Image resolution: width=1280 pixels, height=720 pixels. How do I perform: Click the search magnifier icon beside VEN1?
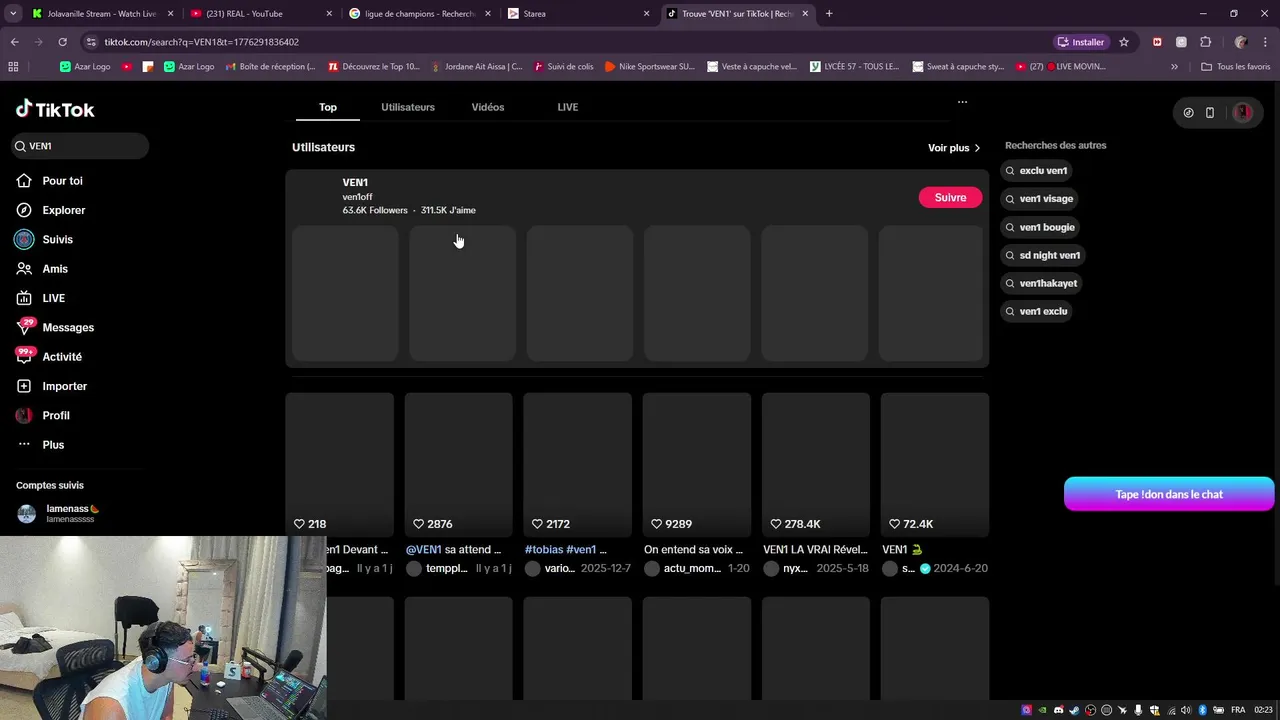[19, 146]
